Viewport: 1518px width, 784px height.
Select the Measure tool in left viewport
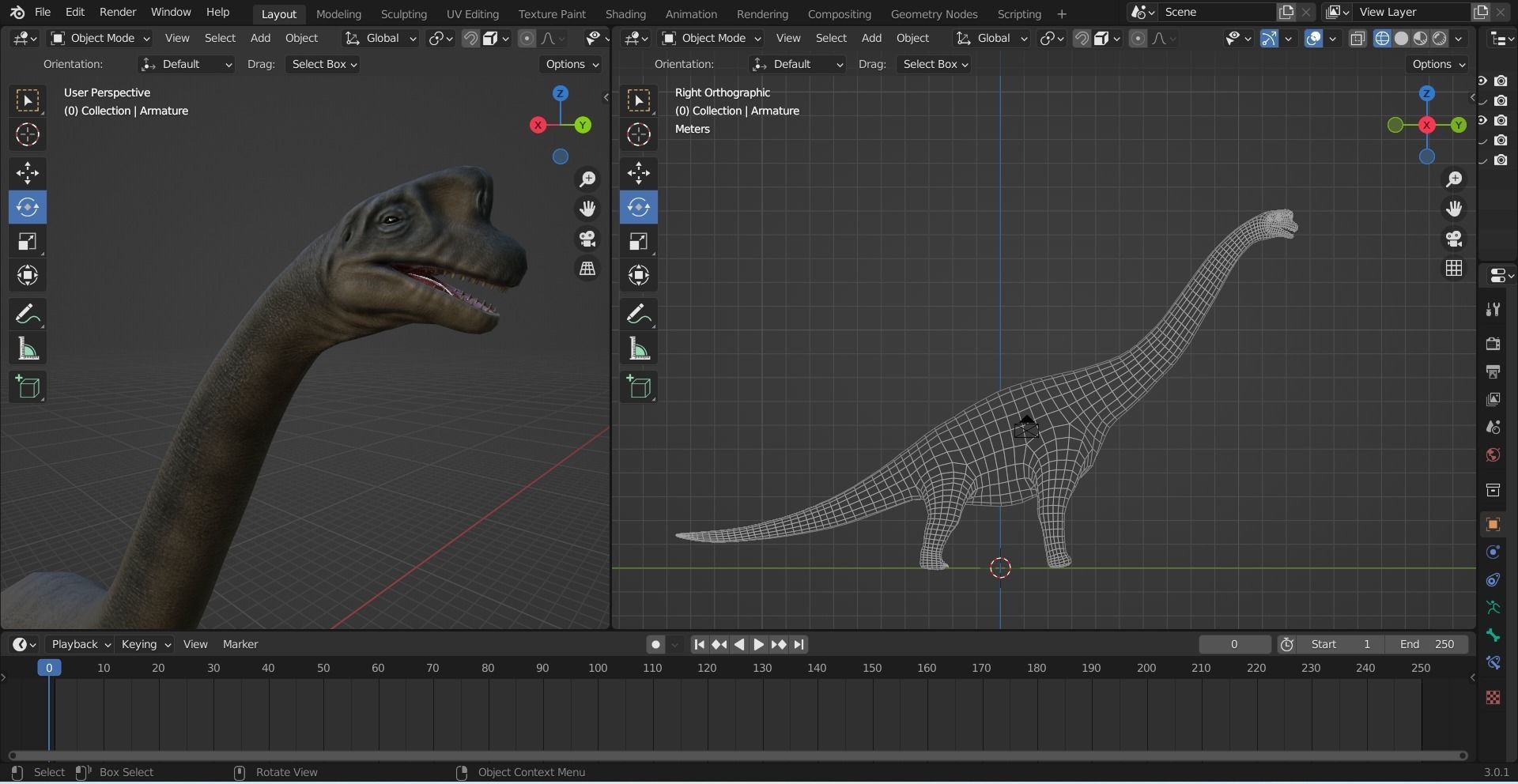click(28, 349)
